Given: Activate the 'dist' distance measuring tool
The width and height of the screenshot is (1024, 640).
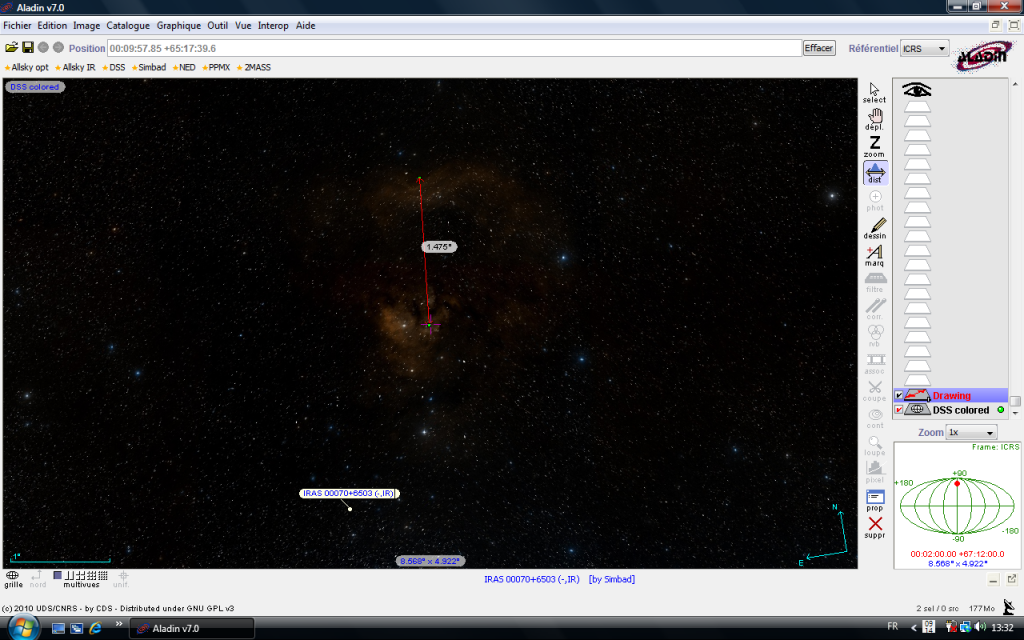Looking at the screenshot, I should point(875,173).
